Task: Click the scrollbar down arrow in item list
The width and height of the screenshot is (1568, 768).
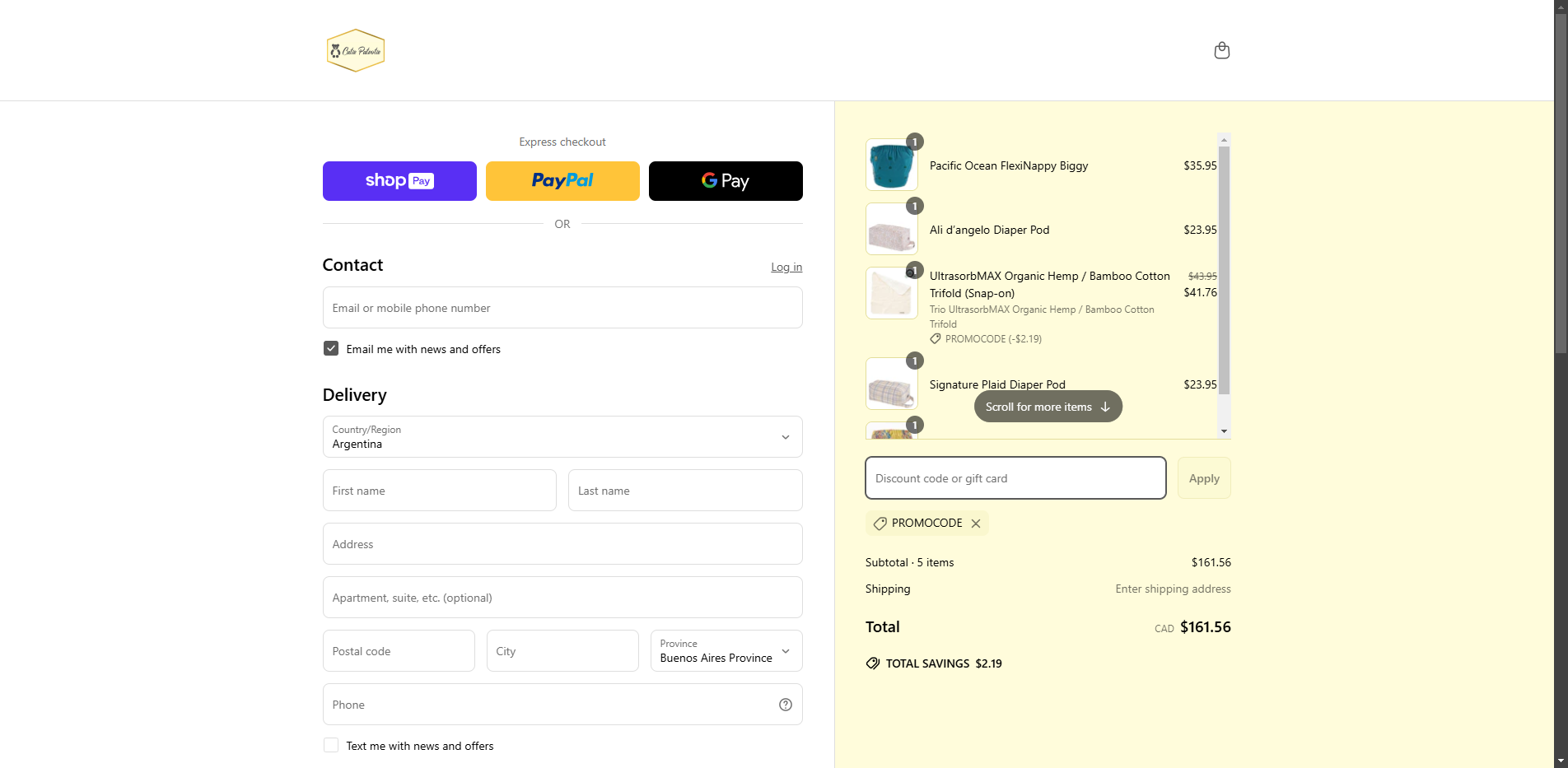Action: click(x=1225, y=431)
